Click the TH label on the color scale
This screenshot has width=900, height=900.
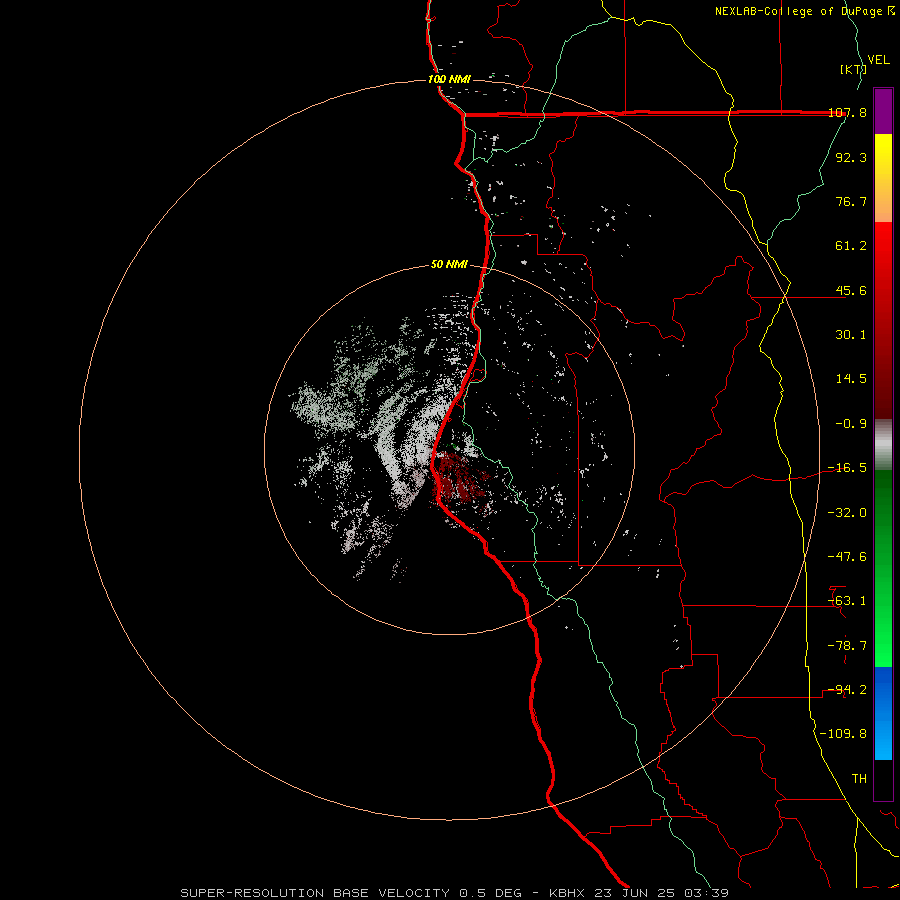(859, 779)
